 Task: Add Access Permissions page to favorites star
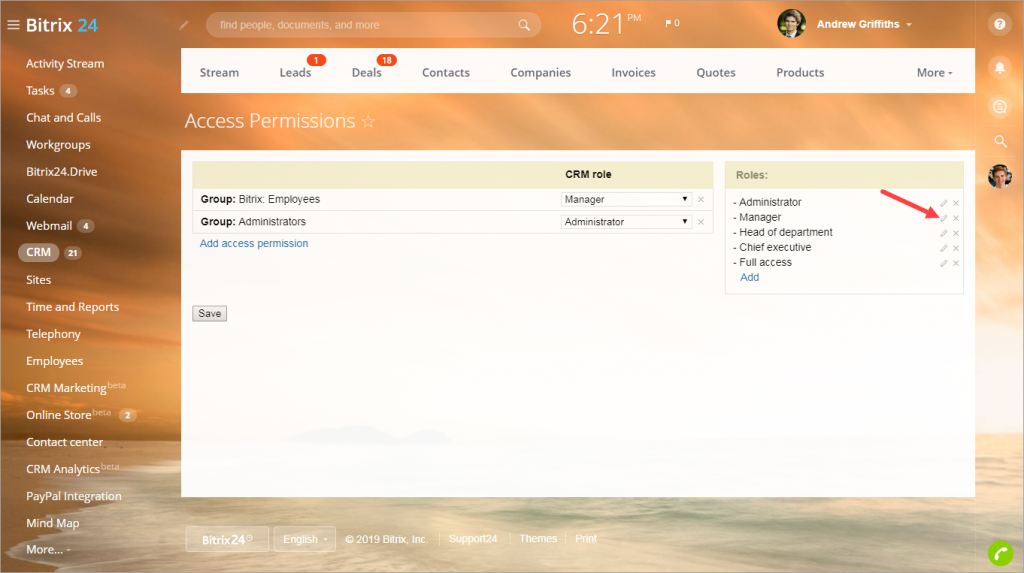click(368, 122)
